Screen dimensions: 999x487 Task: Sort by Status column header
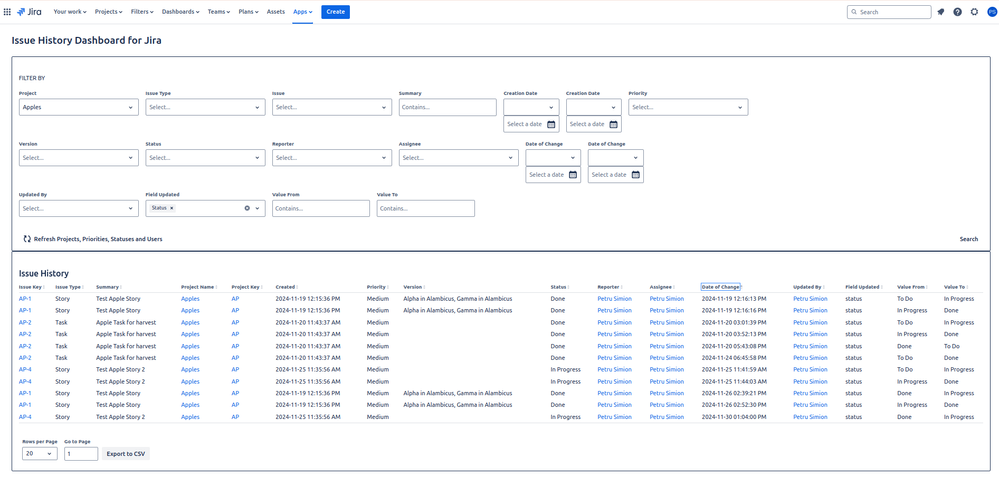coord(559,287)
